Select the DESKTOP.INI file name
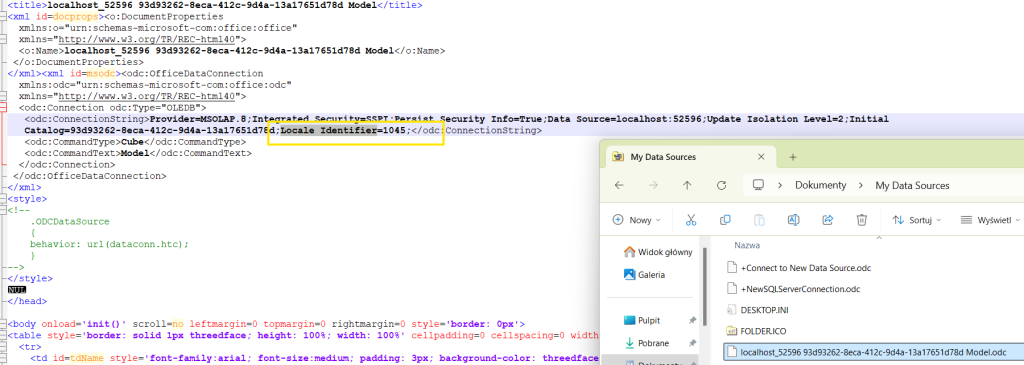The image size is (1024, 365). tap(765, 309)
